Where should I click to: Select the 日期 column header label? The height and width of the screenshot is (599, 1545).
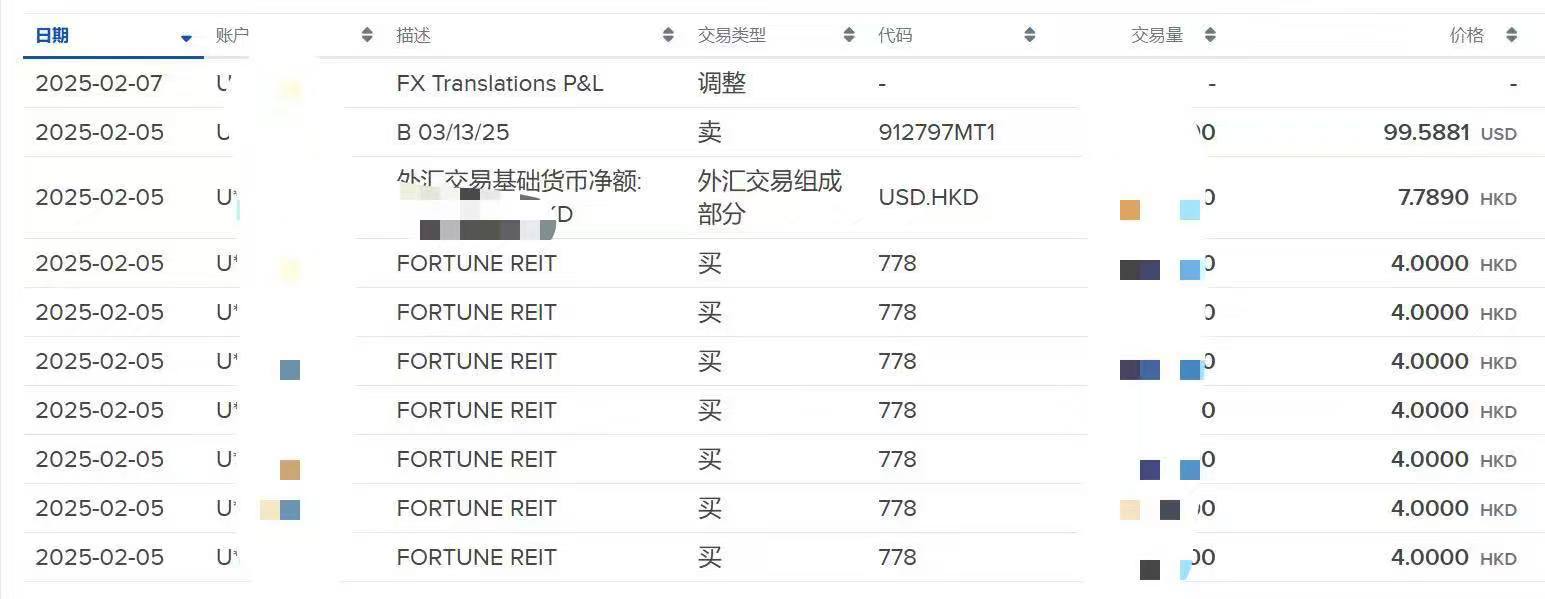click(52, 36)
